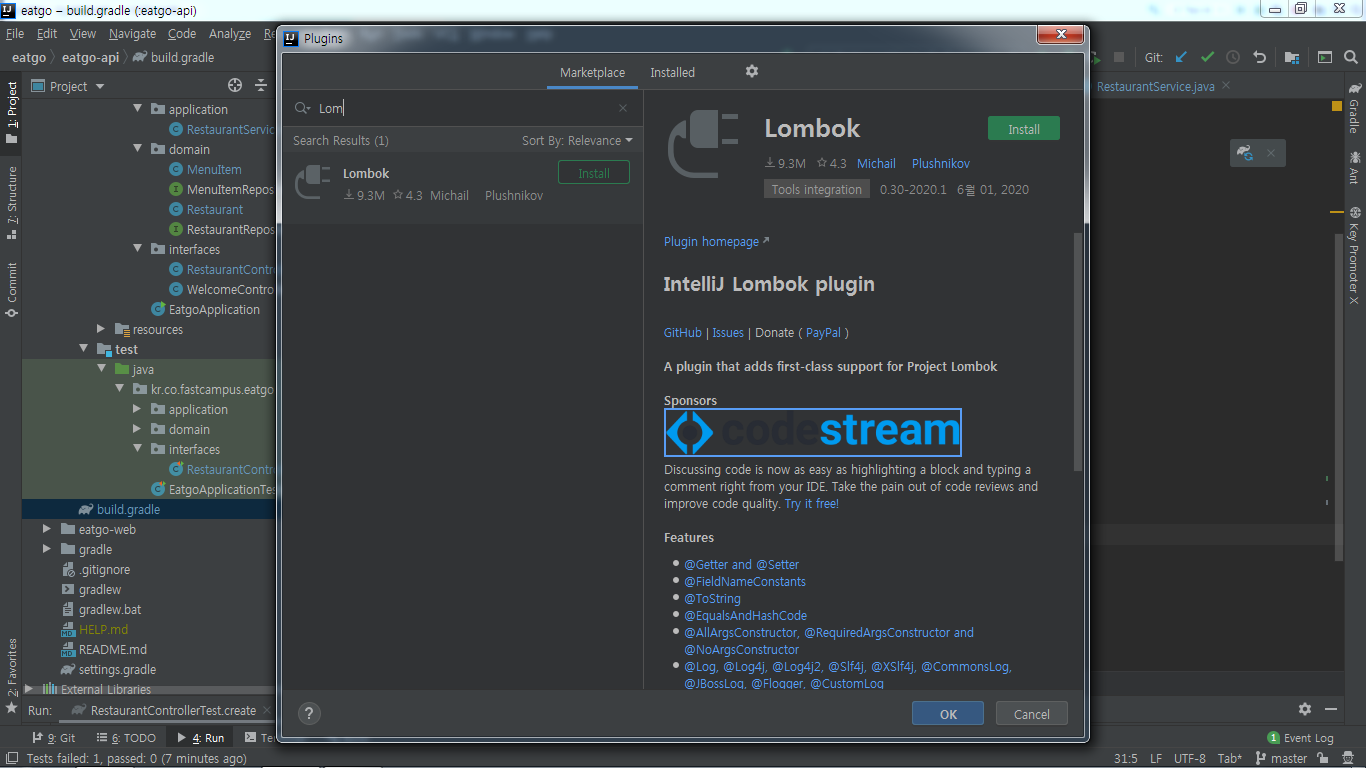Click Git Update Project arrow icon
Screen dimensions: 1366x768
click(x=1181, y=57)
